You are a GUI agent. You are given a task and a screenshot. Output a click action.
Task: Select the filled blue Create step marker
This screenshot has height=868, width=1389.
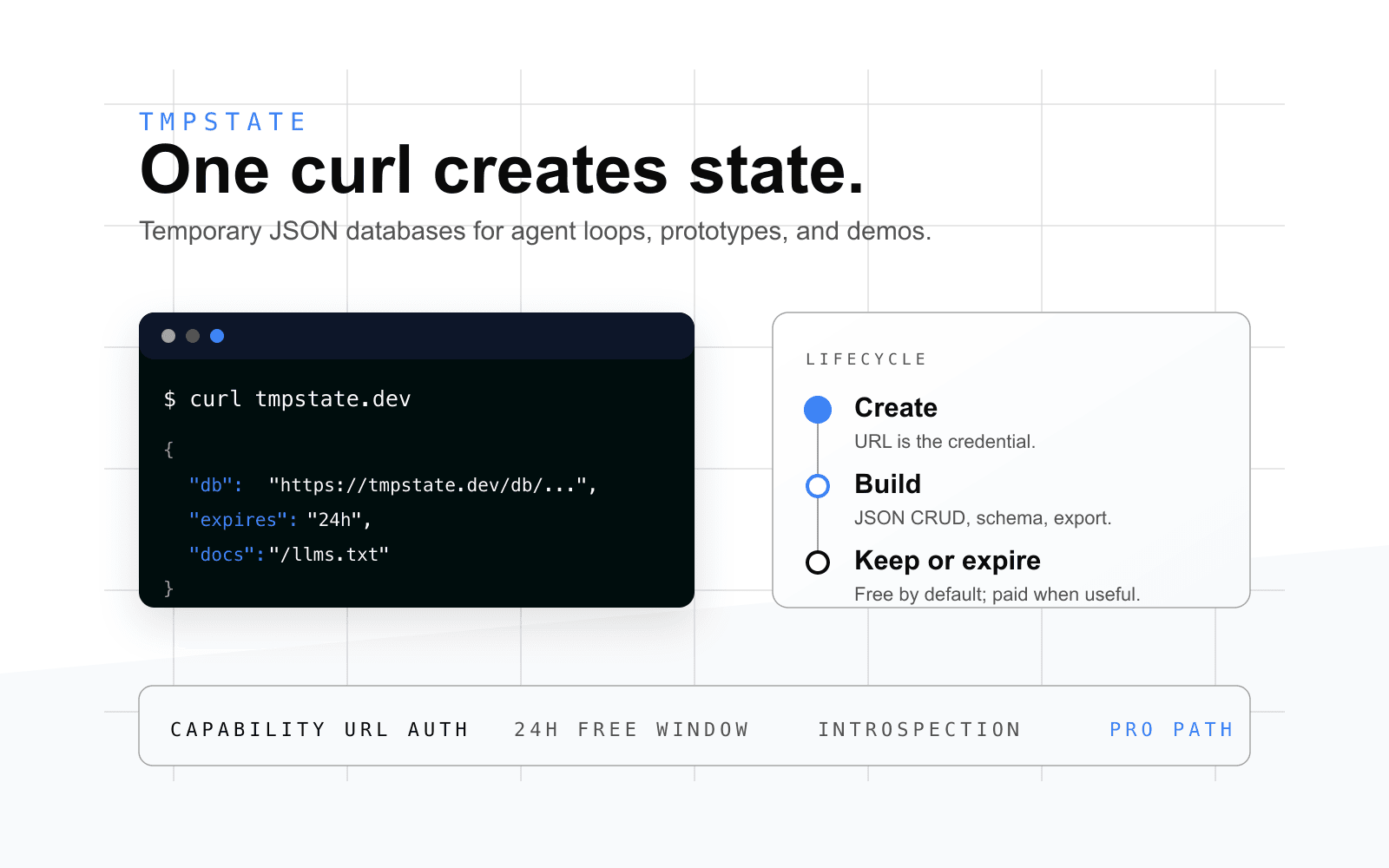coord(818,410)
